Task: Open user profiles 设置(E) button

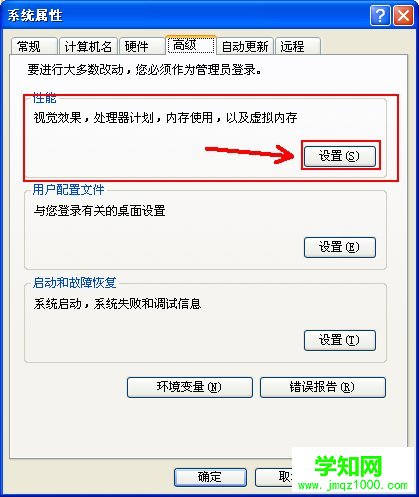Action: [340, 247]
